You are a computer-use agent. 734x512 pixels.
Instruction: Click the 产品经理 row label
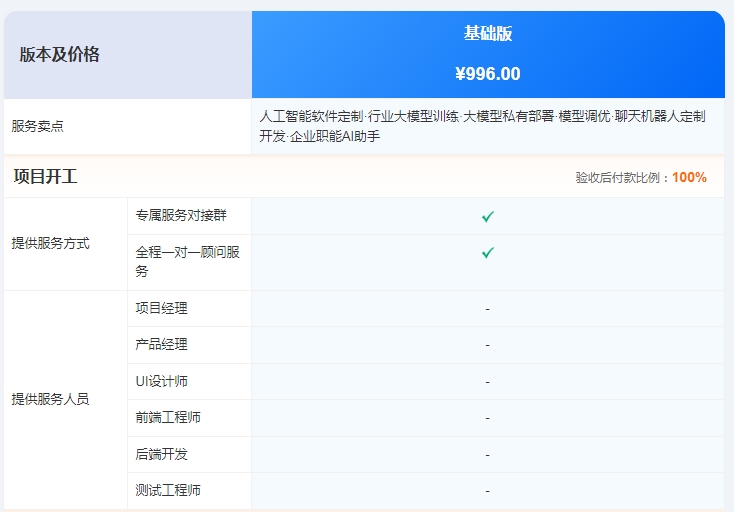click(161, 344)
